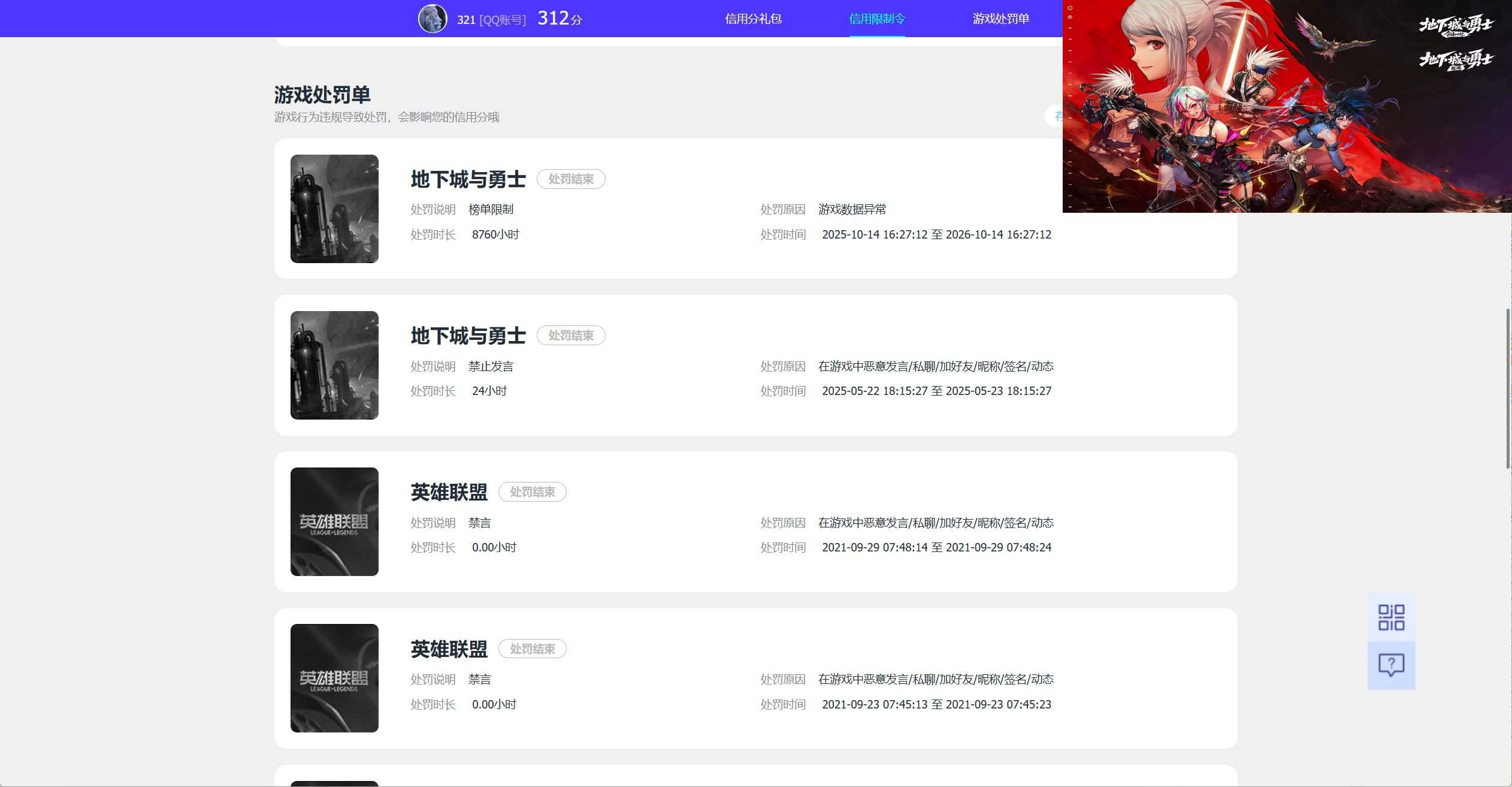Image resolution: width=1512 pixels, height=787 pixels.
Task: Click 处罚结束 badge on the 禁止发言 record
Action: [571, 336]
